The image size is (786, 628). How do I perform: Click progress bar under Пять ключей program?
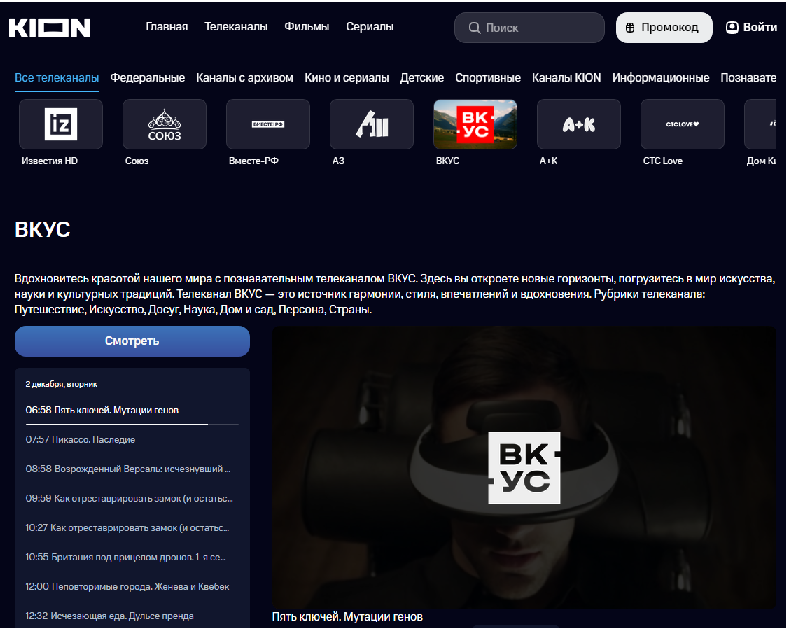pos(132,425)
